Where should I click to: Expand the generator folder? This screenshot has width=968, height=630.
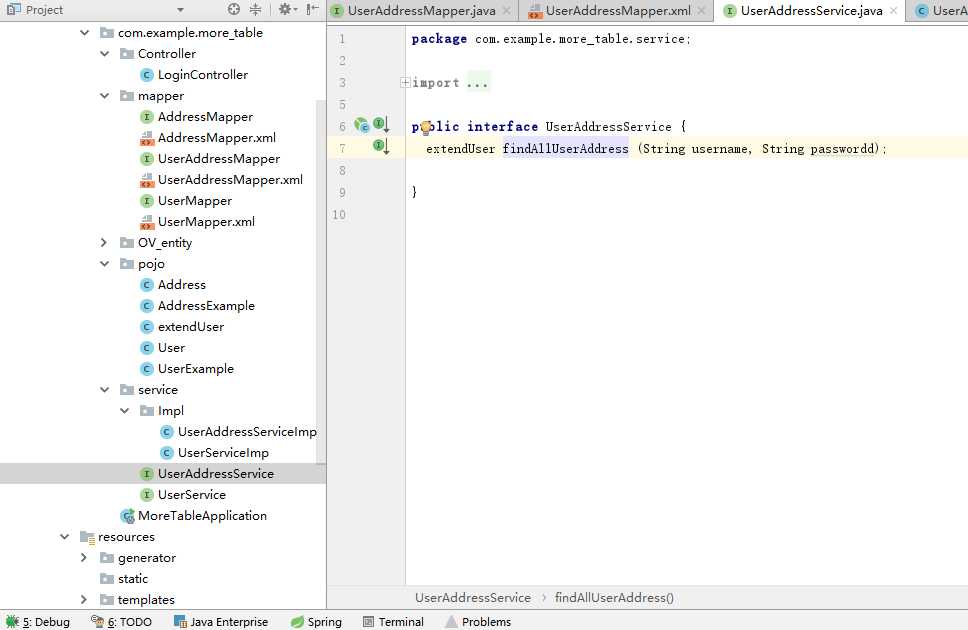[x=85, y=558]
